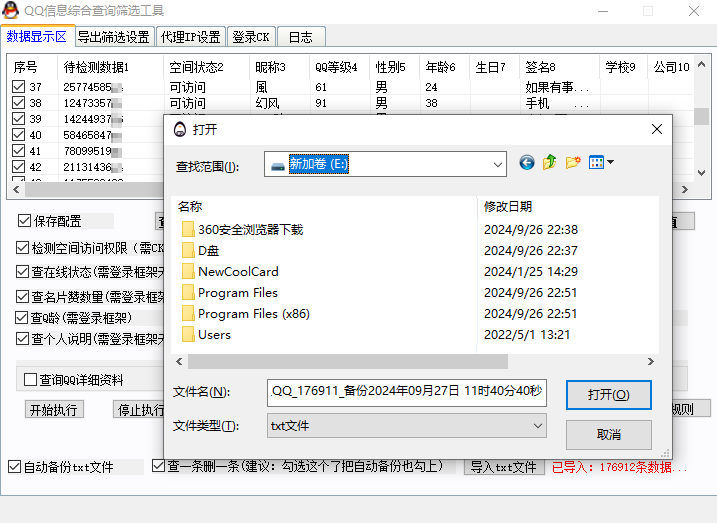Select the 360安全浏览器下载 folder
The image size is (717, 523).
pyautogui.click(x=249, y=230)
